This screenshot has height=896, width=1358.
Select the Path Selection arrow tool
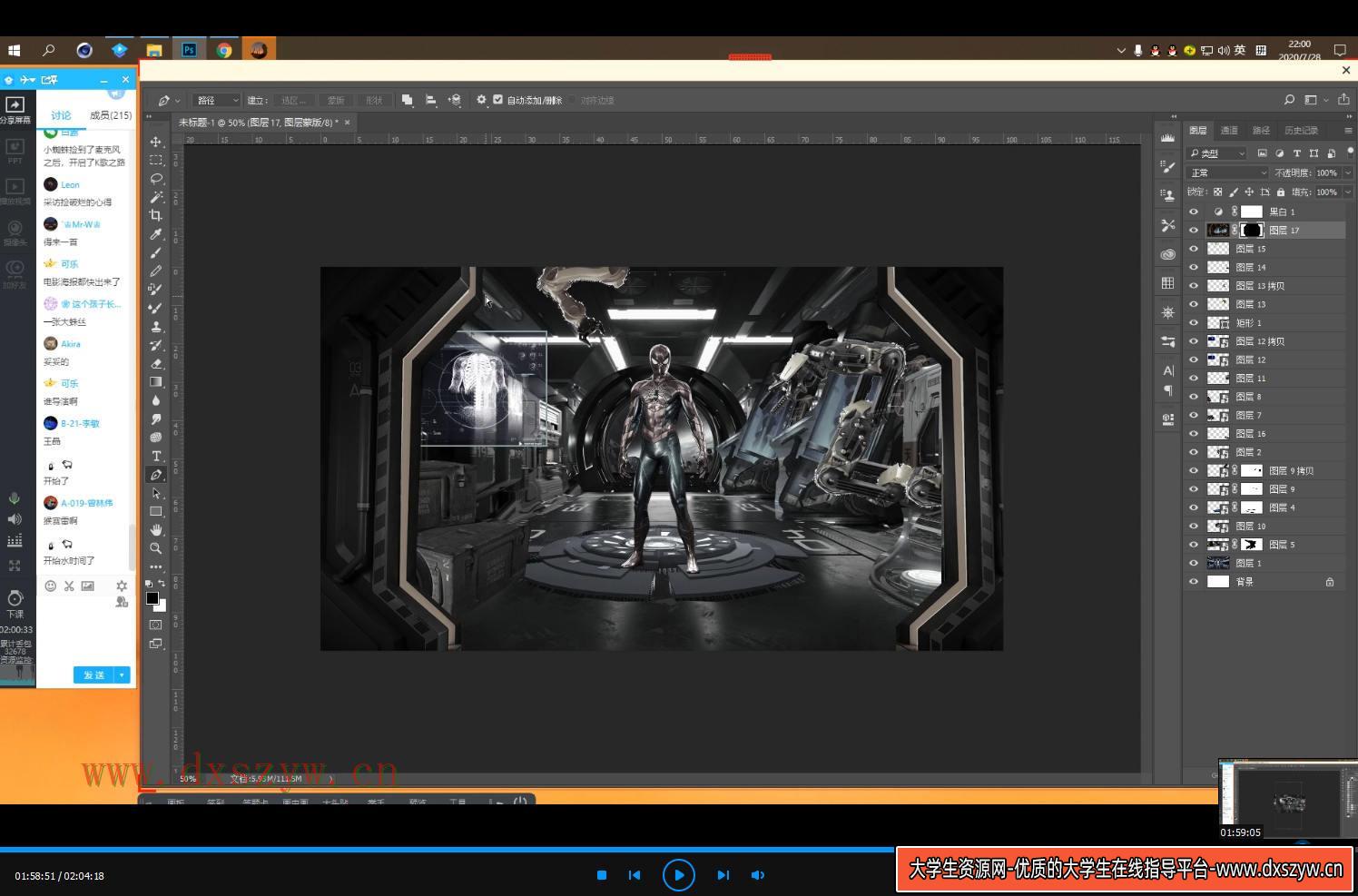click(x=156, y=493)
